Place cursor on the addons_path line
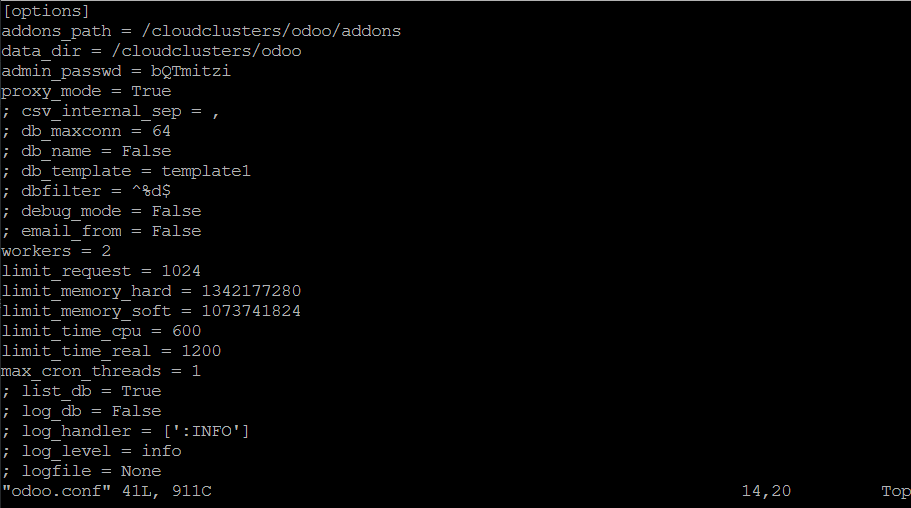The image size is (911, 508). 200,31
